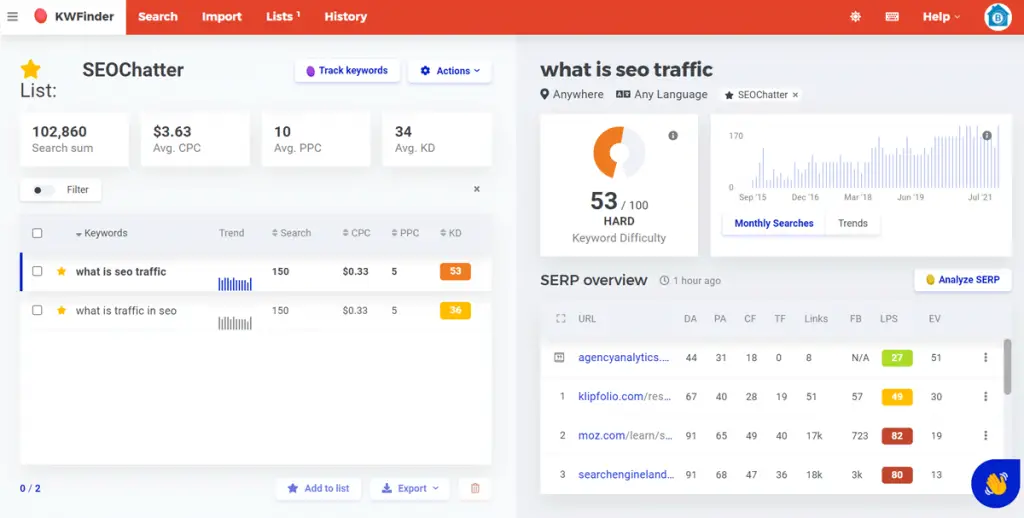Viewport: 1024px width, 518px height.
Task: Click the Anywhere location pin
Action: click(545, 95)
